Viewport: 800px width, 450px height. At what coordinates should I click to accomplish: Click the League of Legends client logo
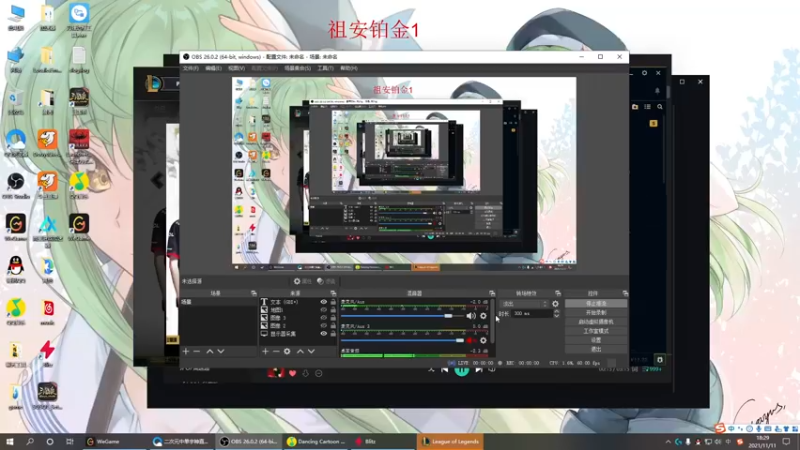click(153, 84)
